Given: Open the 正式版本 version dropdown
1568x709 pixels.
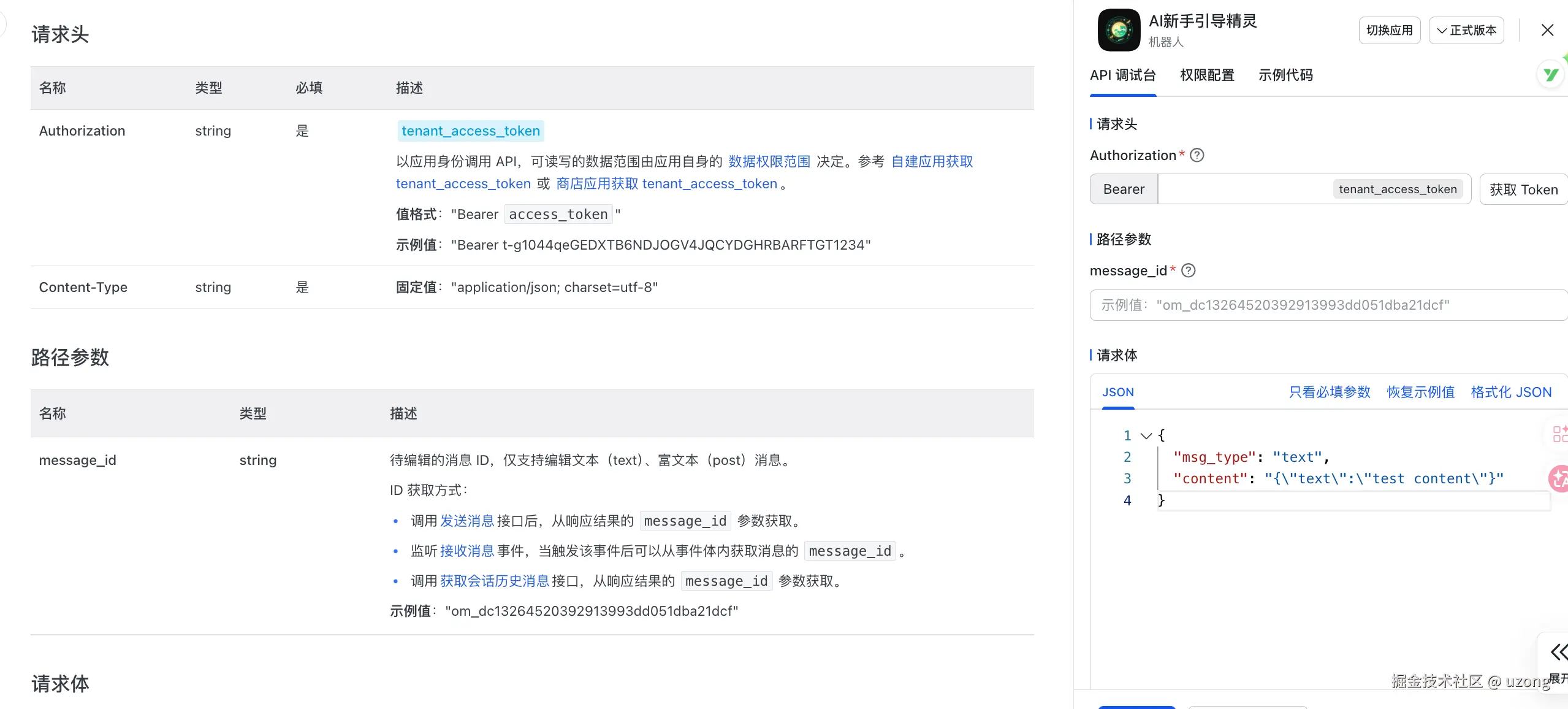Looking at the screenshot, I should coord(1466,30).
